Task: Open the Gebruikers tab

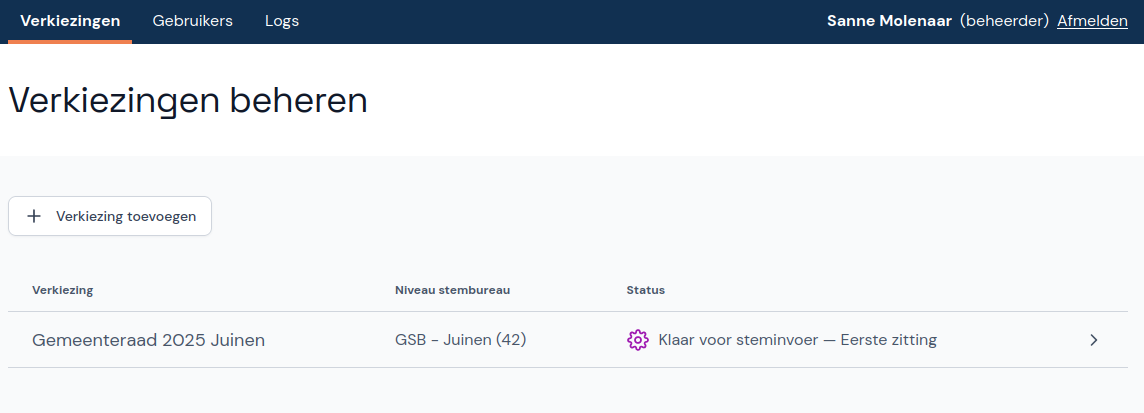Action: pos(192,21)
